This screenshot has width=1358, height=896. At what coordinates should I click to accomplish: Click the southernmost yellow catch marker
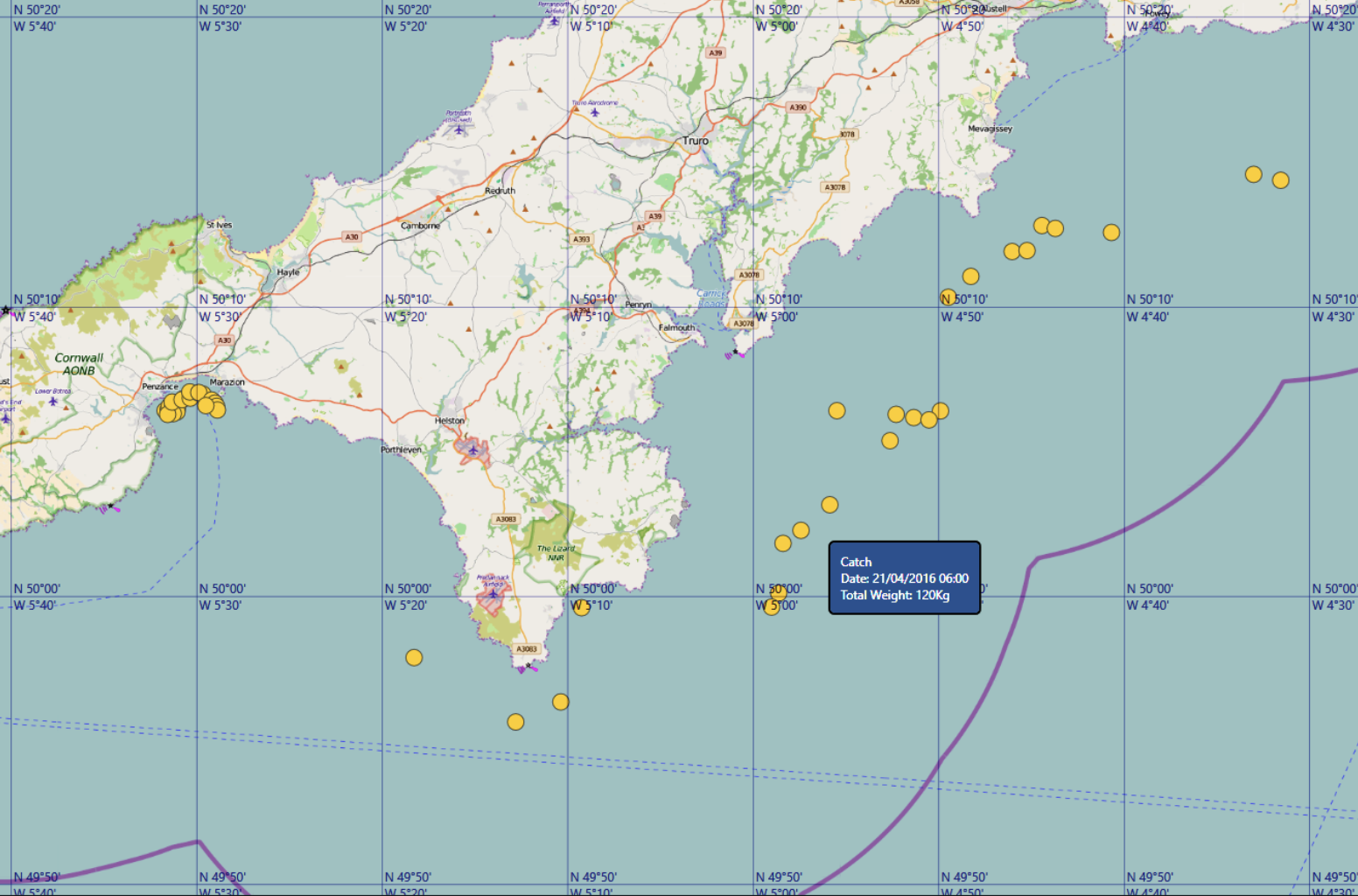click(515, 722)
